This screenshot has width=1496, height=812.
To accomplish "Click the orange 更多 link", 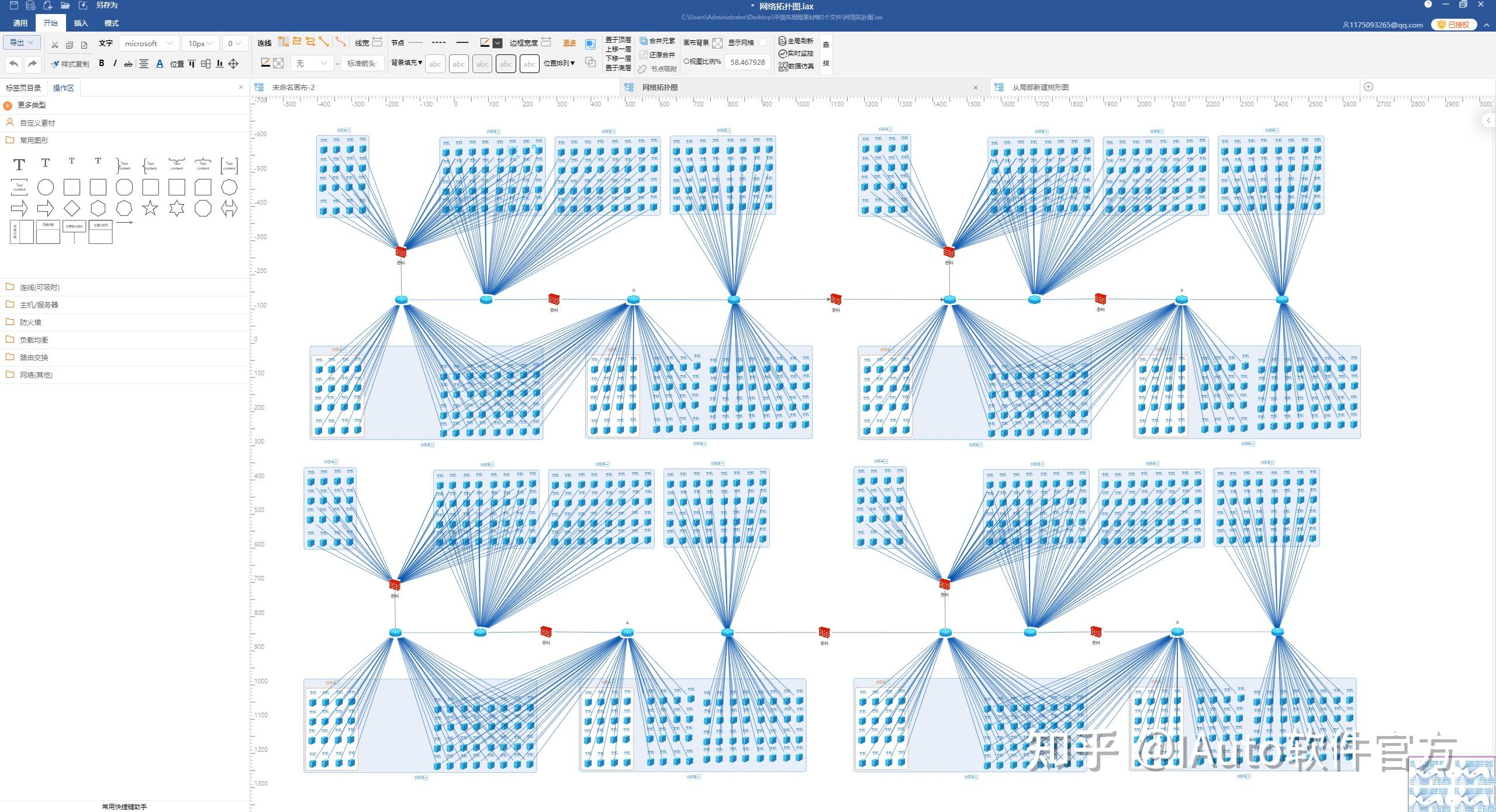I will coord(569,43).
